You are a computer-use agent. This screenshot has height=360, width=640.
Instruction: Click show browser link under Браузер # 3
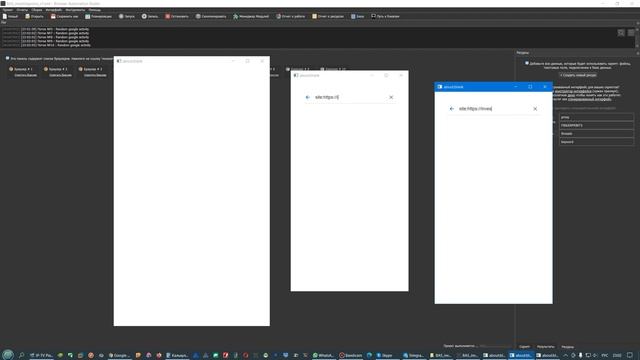pyautogui.click(x=95, y=75)
